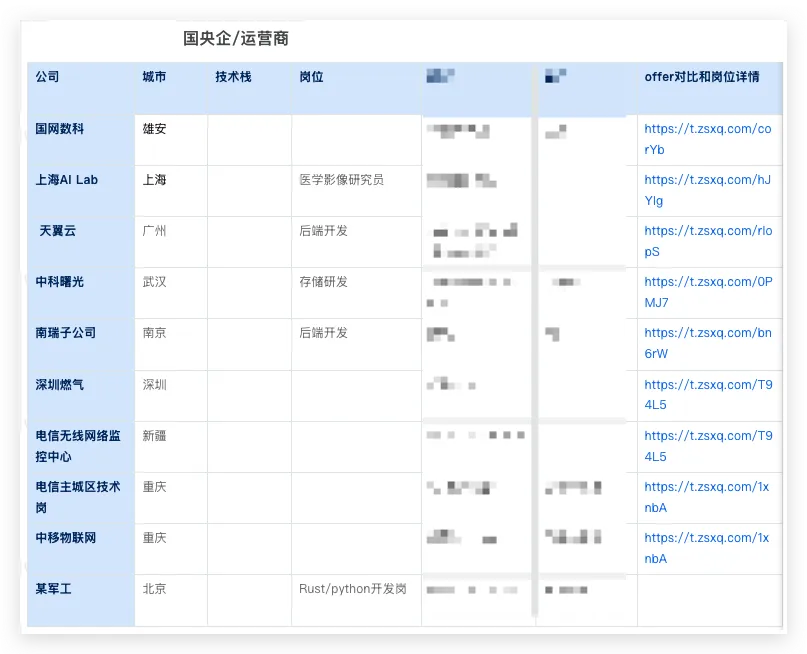Select the 医学影像研究员 position cell
Image resolution: width=807 pixels, height=654 pixels.
click(341, 180)
